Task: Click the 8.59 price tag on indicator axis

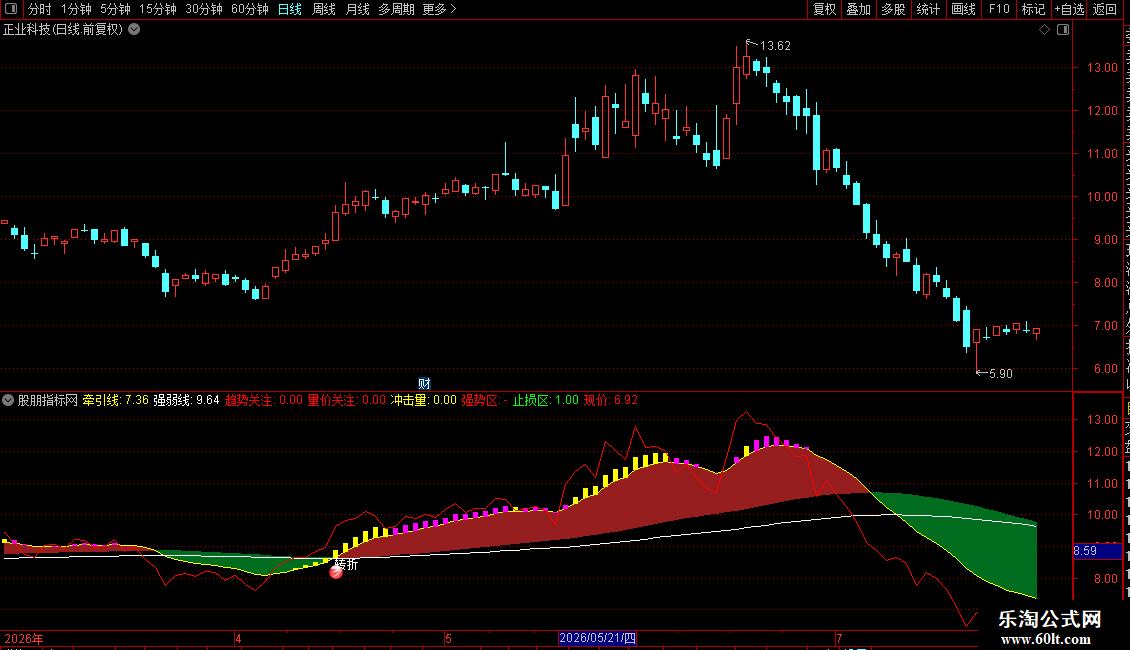Action: 1098,551
